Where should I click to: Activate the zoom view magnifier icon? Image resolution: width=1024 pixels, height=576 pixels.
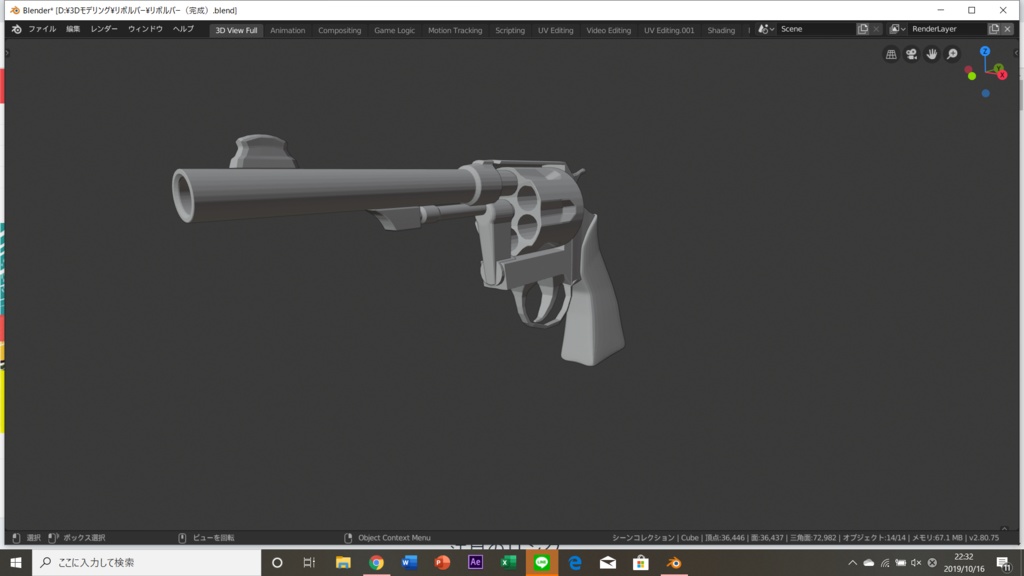(952, 54)
